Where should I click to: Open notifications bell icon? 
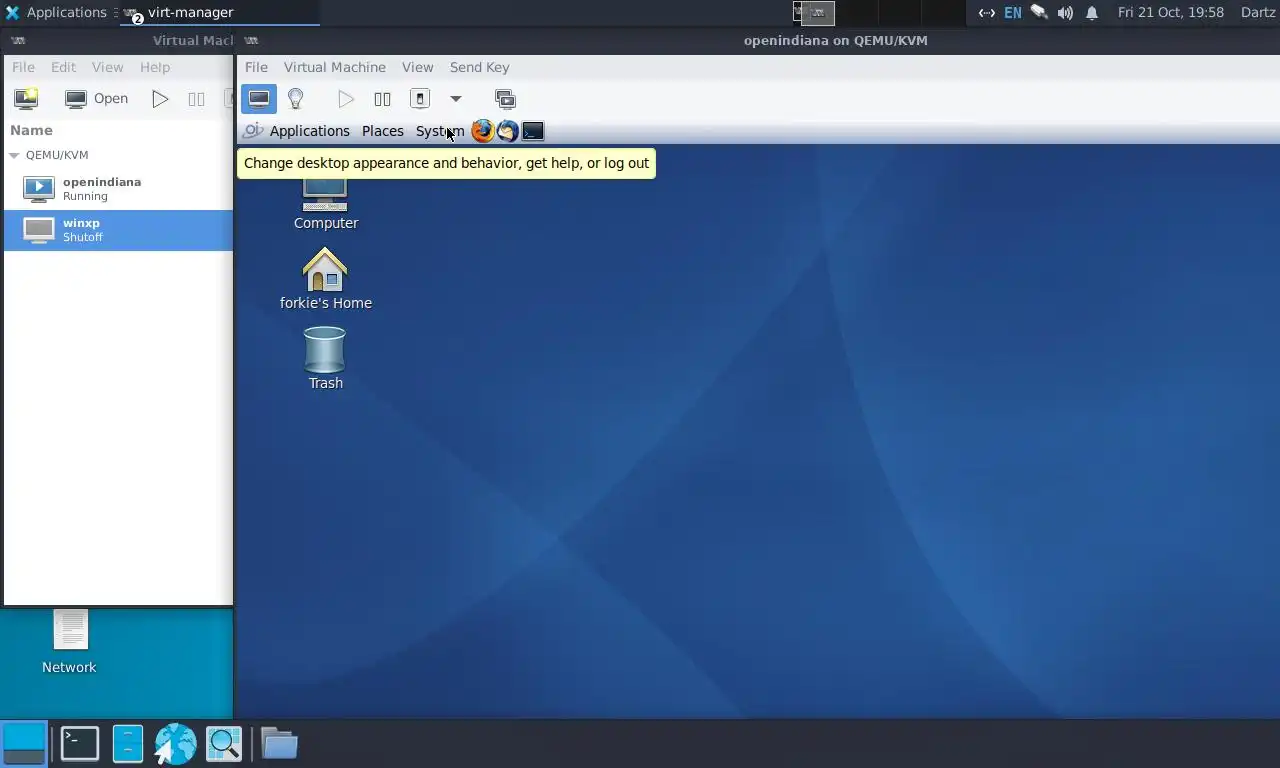pos(1092,13)
